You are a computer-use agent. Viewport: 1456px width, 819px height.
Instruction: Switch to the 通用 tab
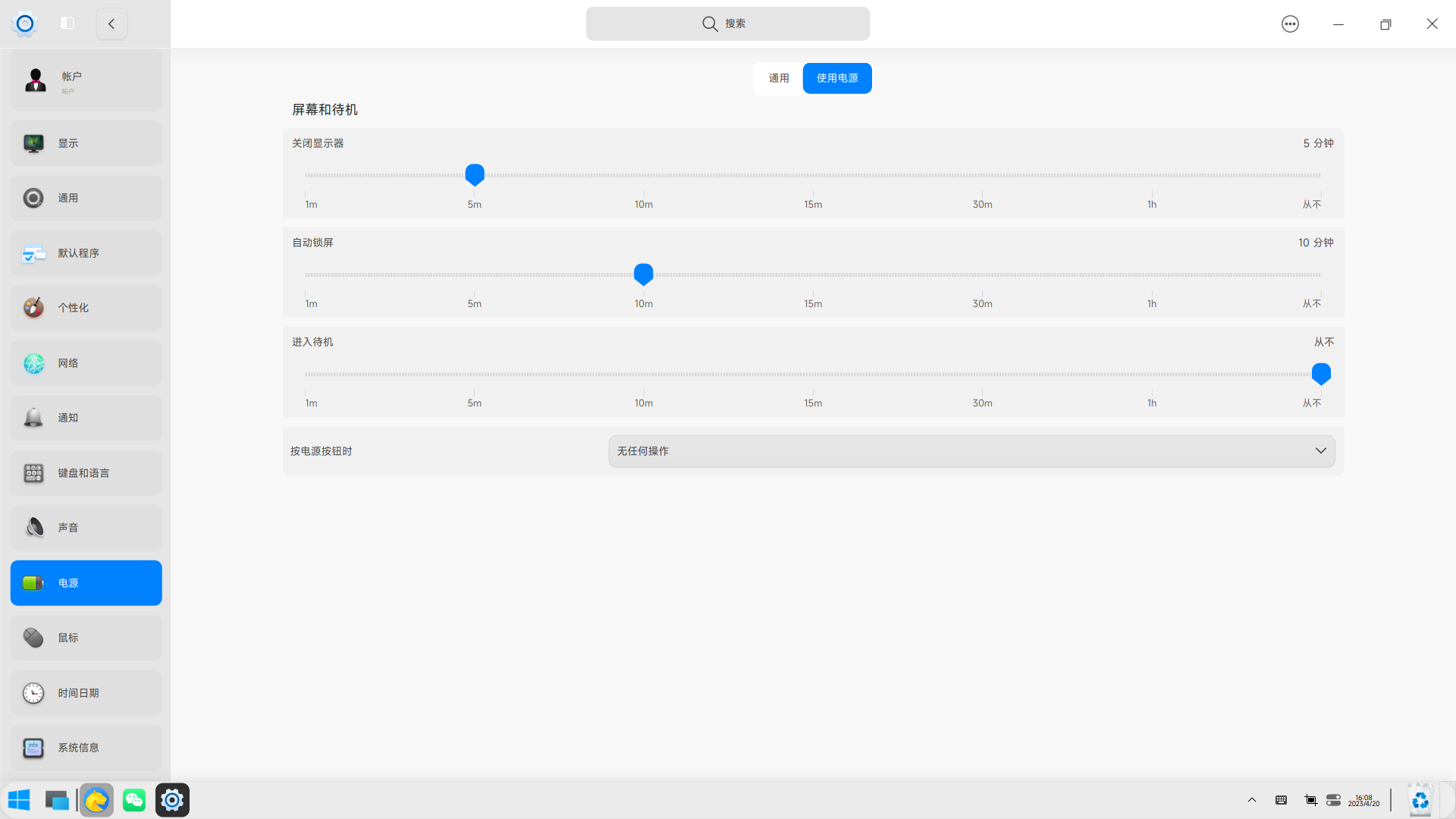coord(779,78)
